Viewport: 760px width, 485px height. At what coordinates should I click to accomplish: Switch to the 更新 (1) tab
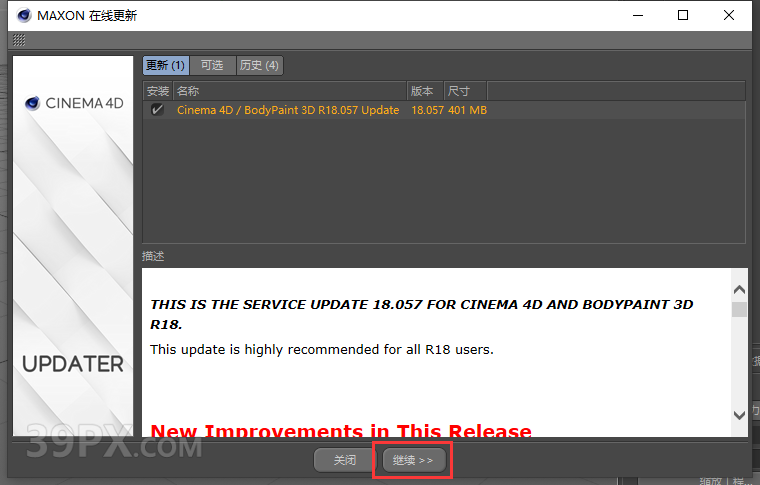click(x=165, y=65)
